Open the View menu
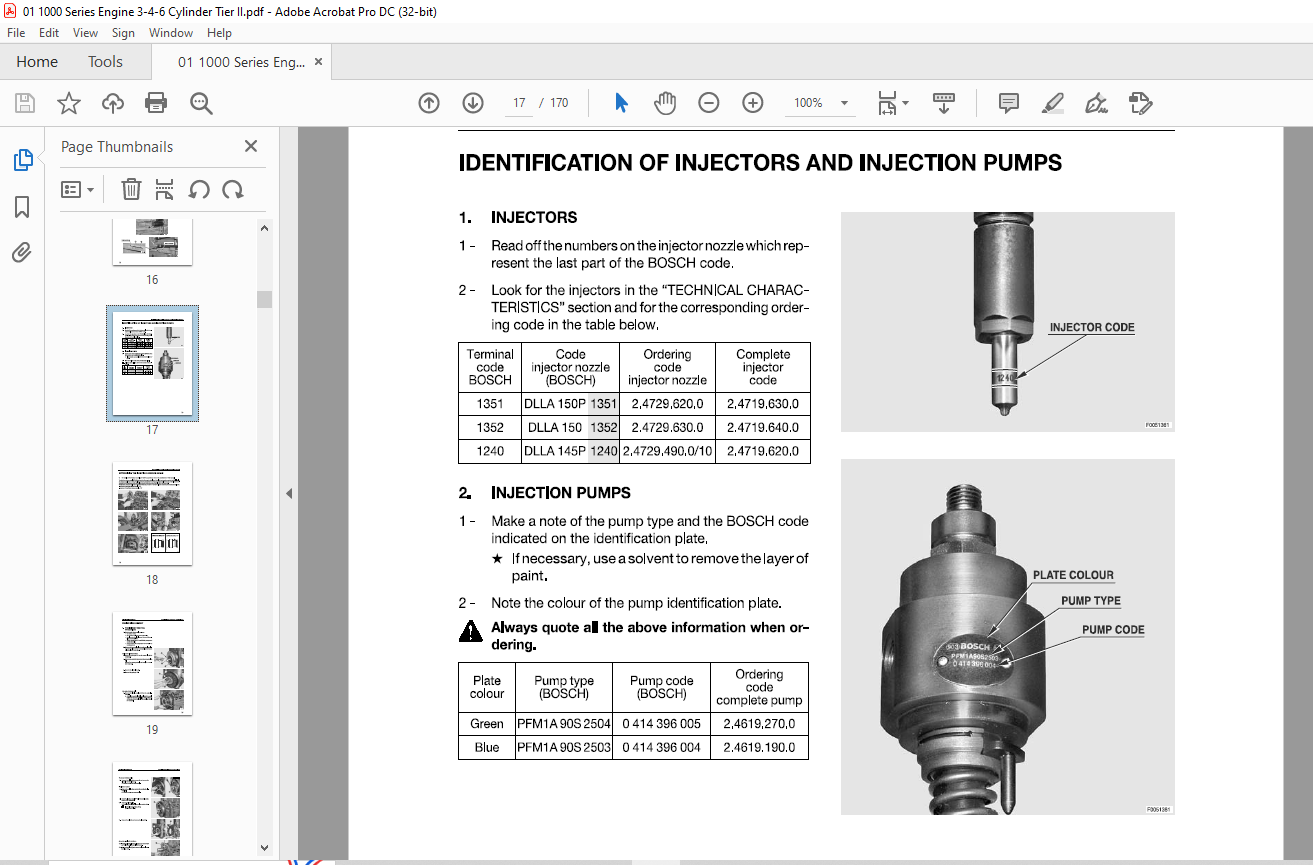1313x865 pixels. [x=86, y=33]
